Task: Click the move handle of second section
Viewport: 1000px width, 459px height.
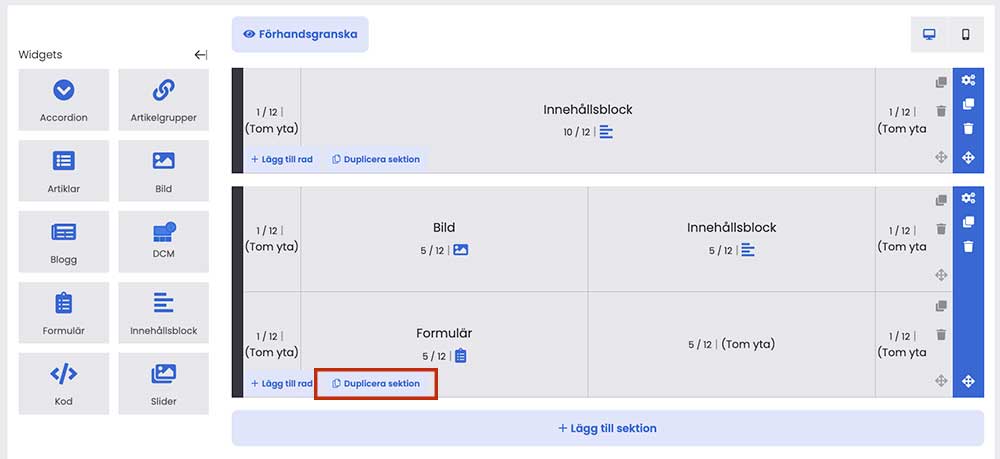Action: (968, 381)
